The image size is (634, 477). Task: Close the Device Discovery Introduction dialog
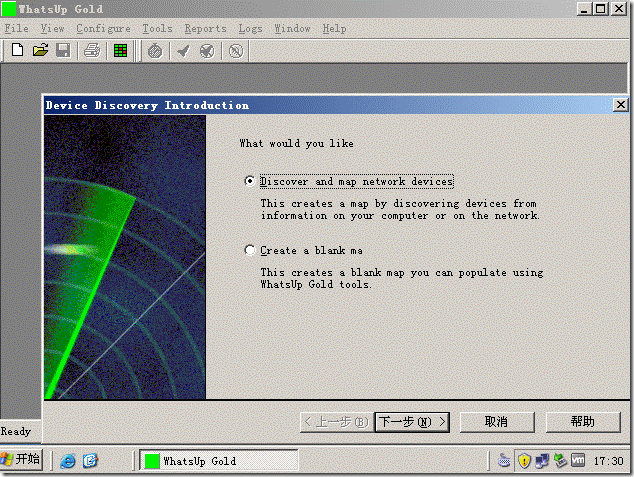620,105
